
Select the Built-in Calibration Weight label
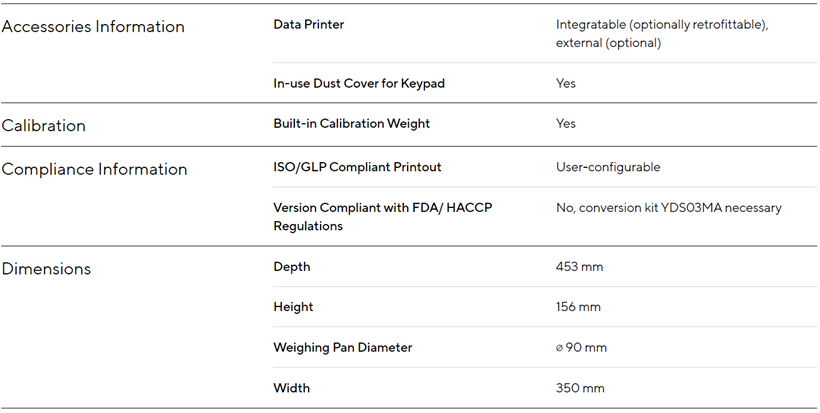click(351, 123)
